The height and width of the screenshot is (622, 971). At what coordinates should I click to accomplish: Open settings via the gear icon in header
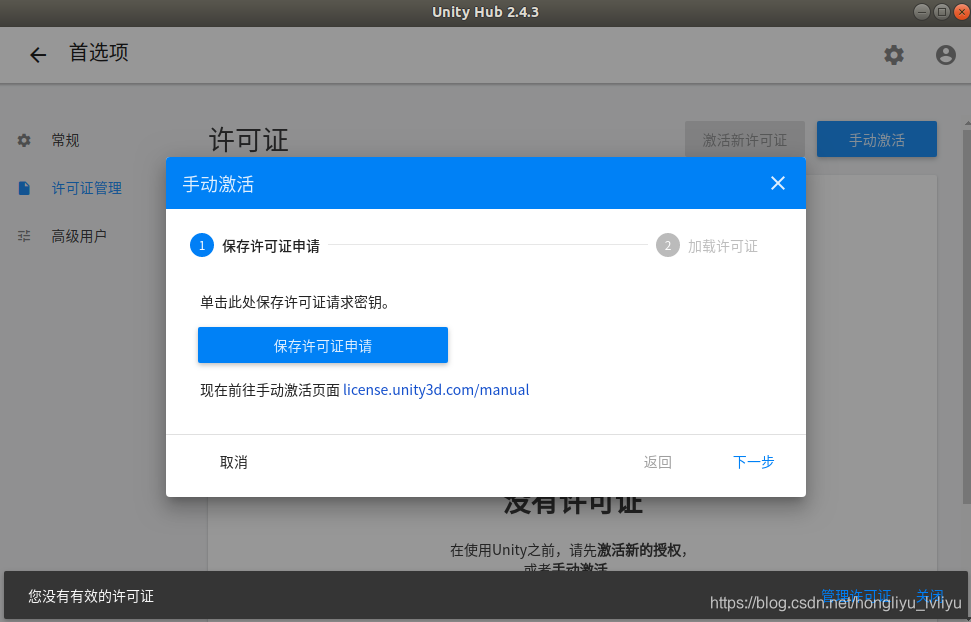point(894,55)
